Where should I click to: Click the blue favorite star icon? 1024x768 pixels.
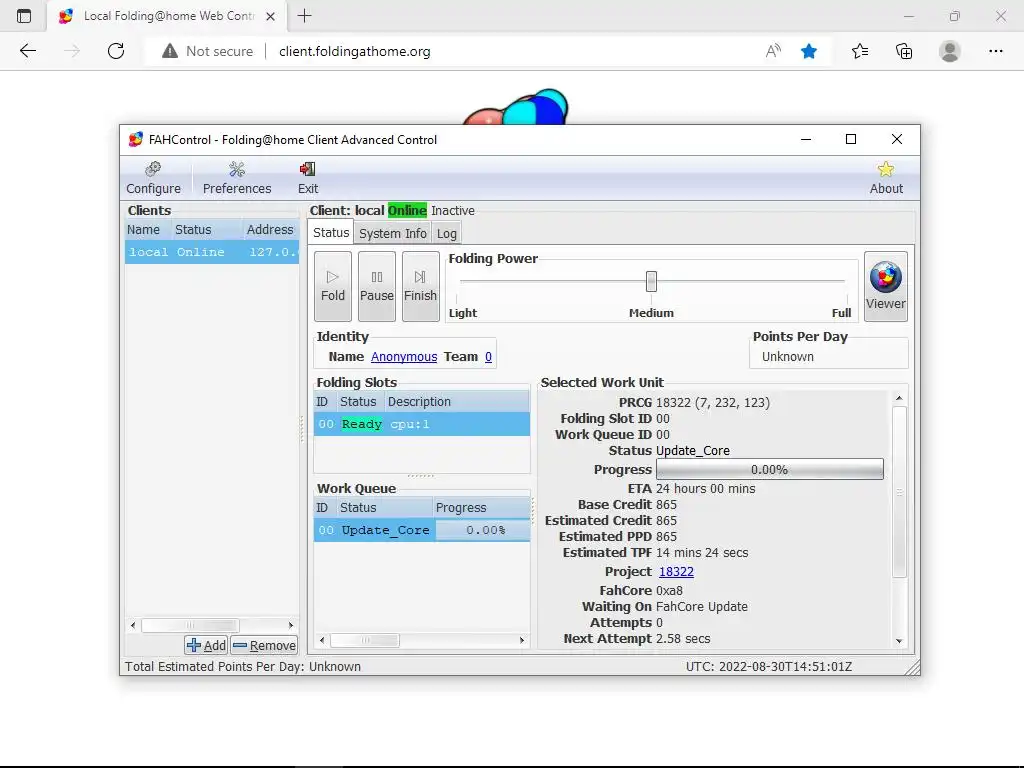tap(808, 51)
